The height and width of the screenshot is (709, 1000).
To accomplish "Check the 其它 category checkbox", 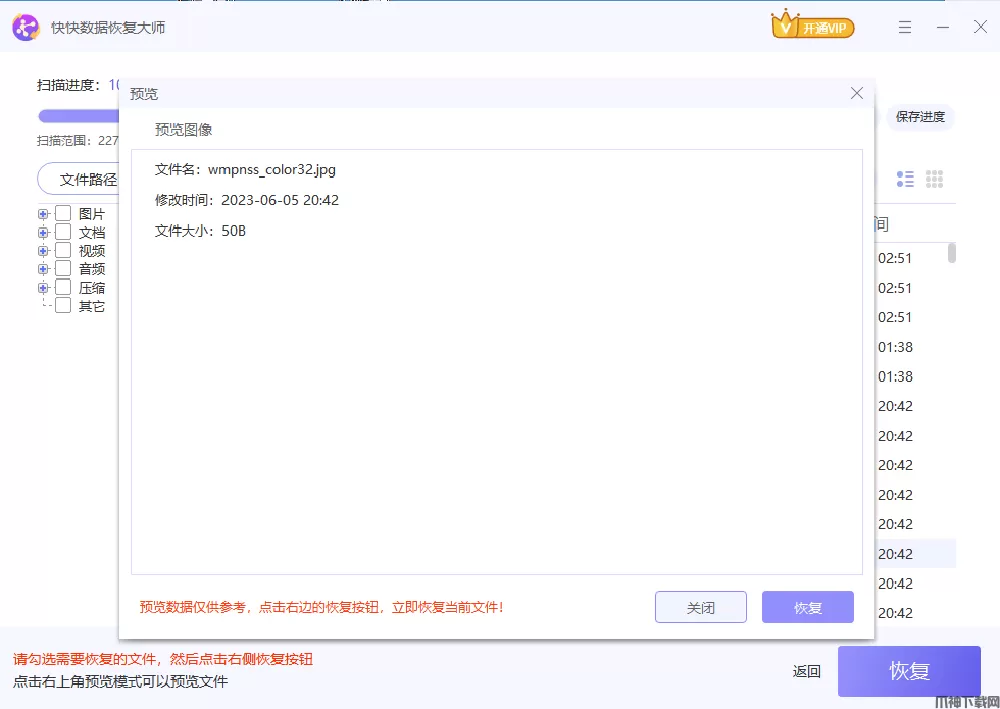I will (62, 305).
